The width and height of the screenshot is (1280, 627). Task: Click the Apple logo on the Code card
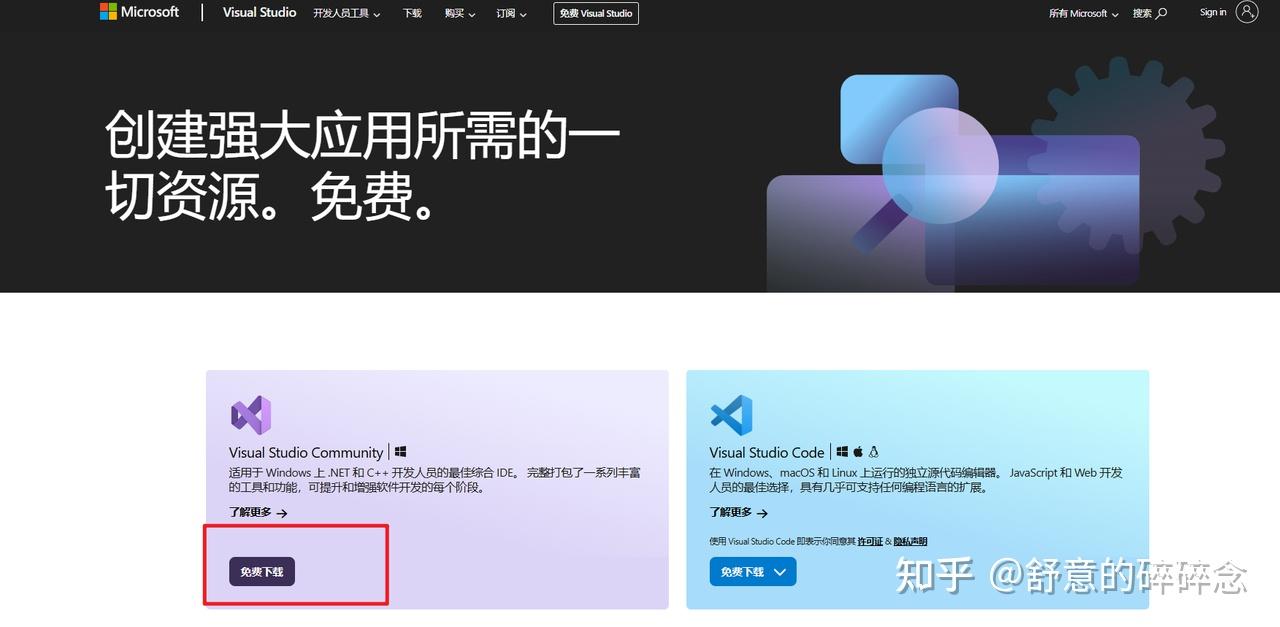pyautogui.click(x=857, y=451)
